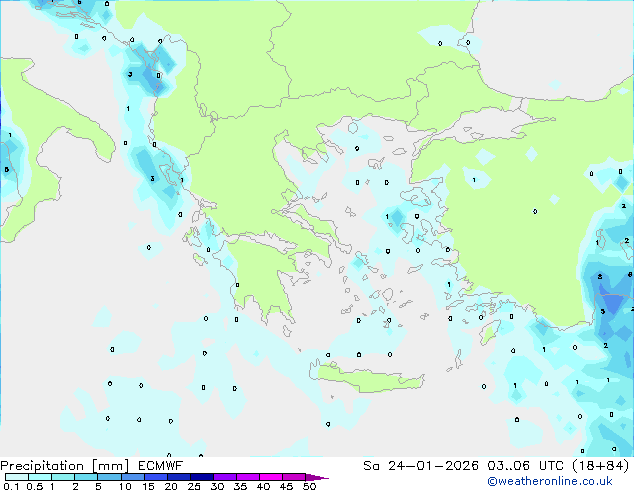Click the forecast offset "(18+84)"

(601, 466)
